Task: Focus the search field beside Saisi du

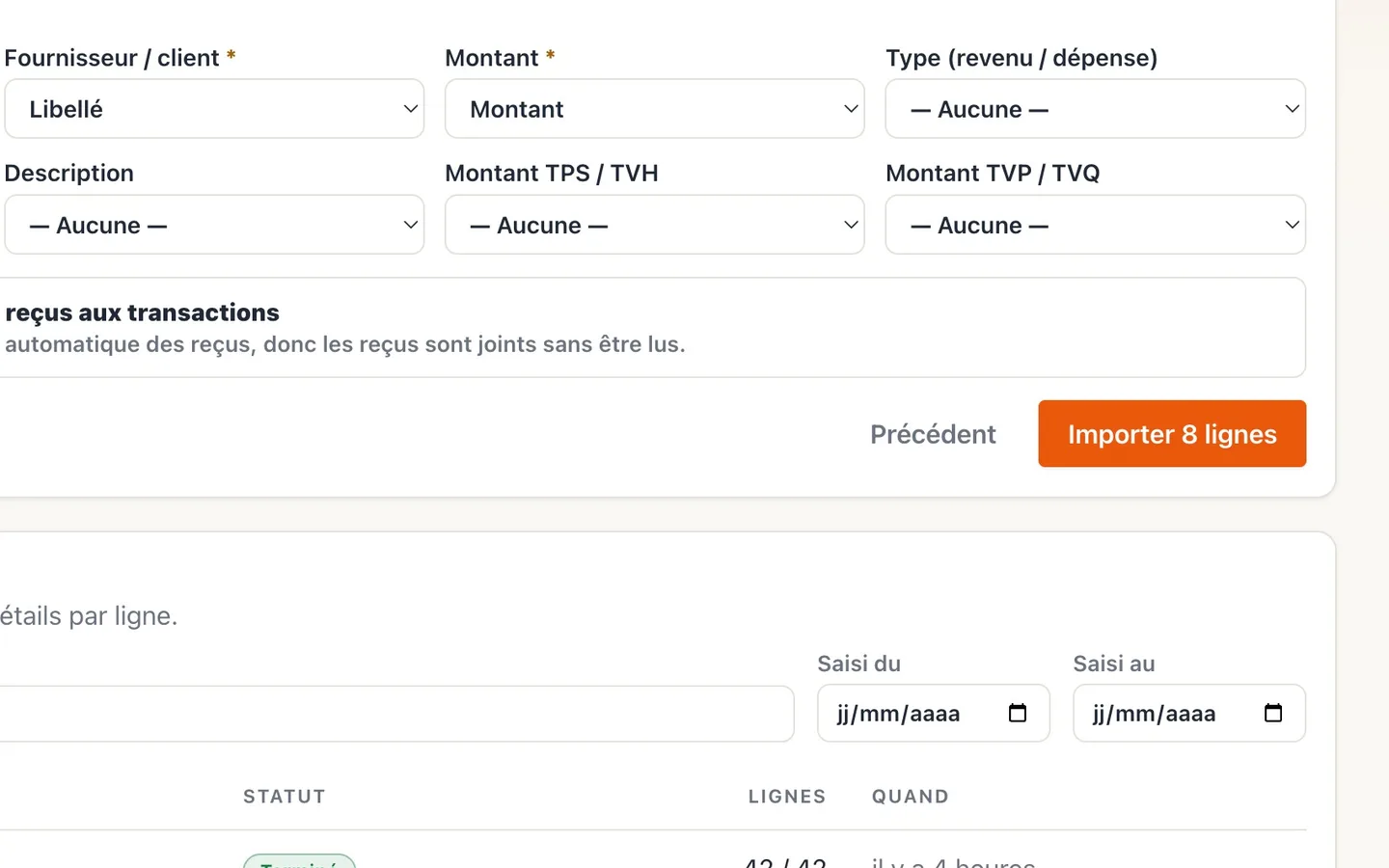Action: click(395, 714)
